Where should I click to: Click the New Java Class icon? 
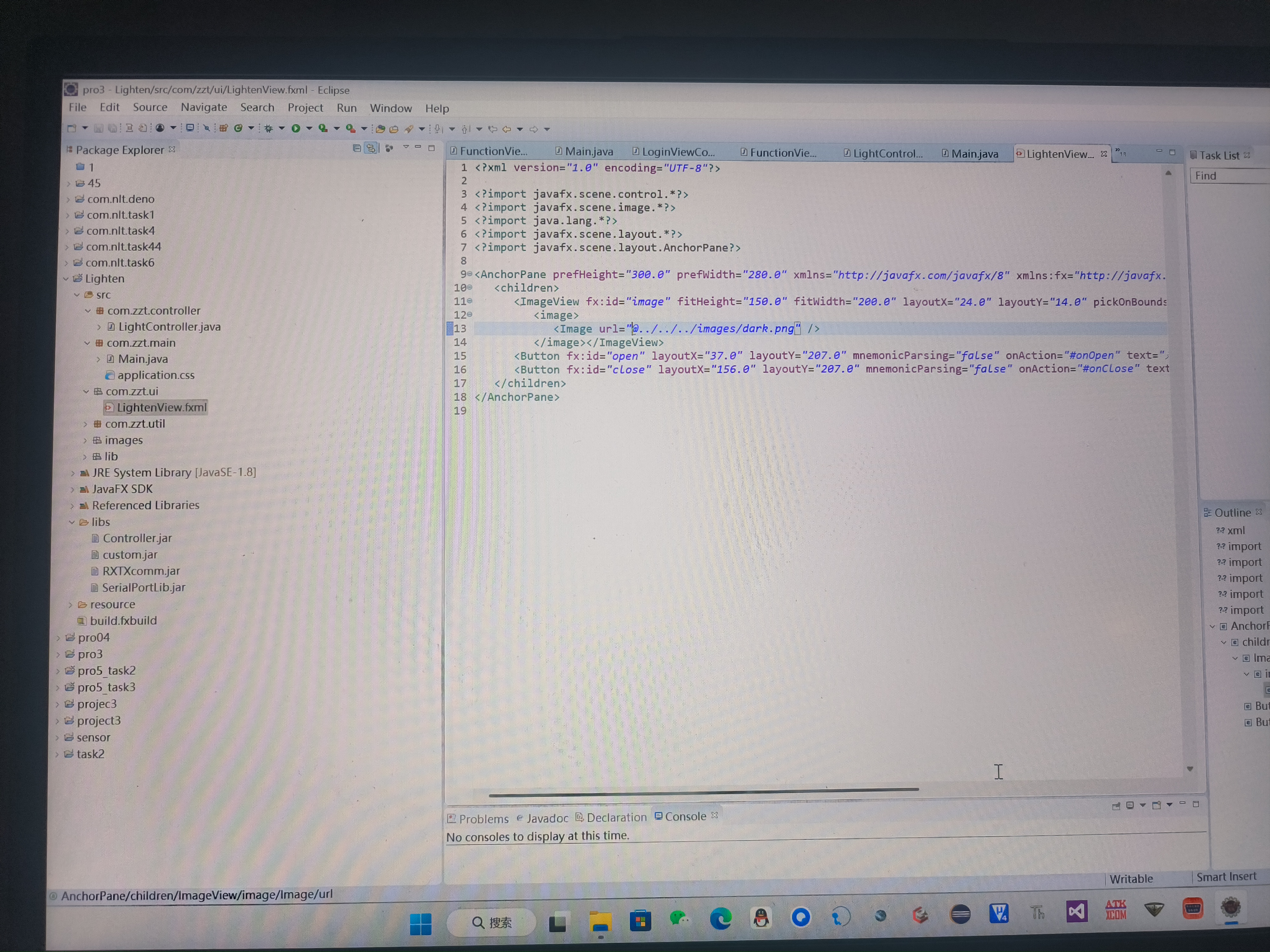click(238, 129)
